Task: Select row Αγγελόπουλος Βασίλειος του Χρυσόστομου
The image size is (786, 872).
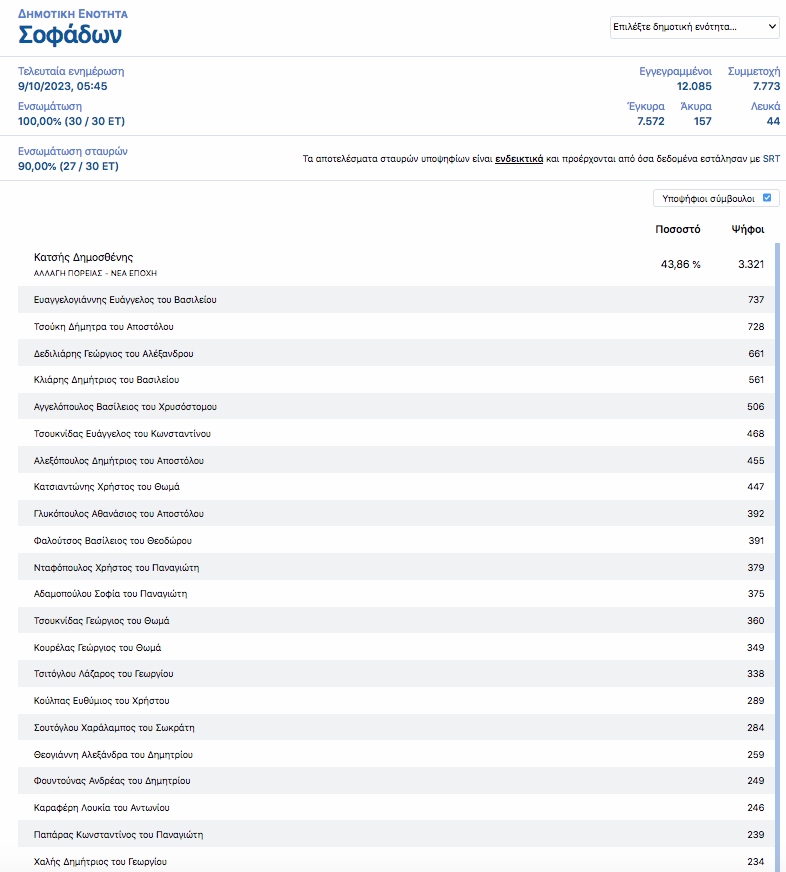Action: tap(125, 407)
